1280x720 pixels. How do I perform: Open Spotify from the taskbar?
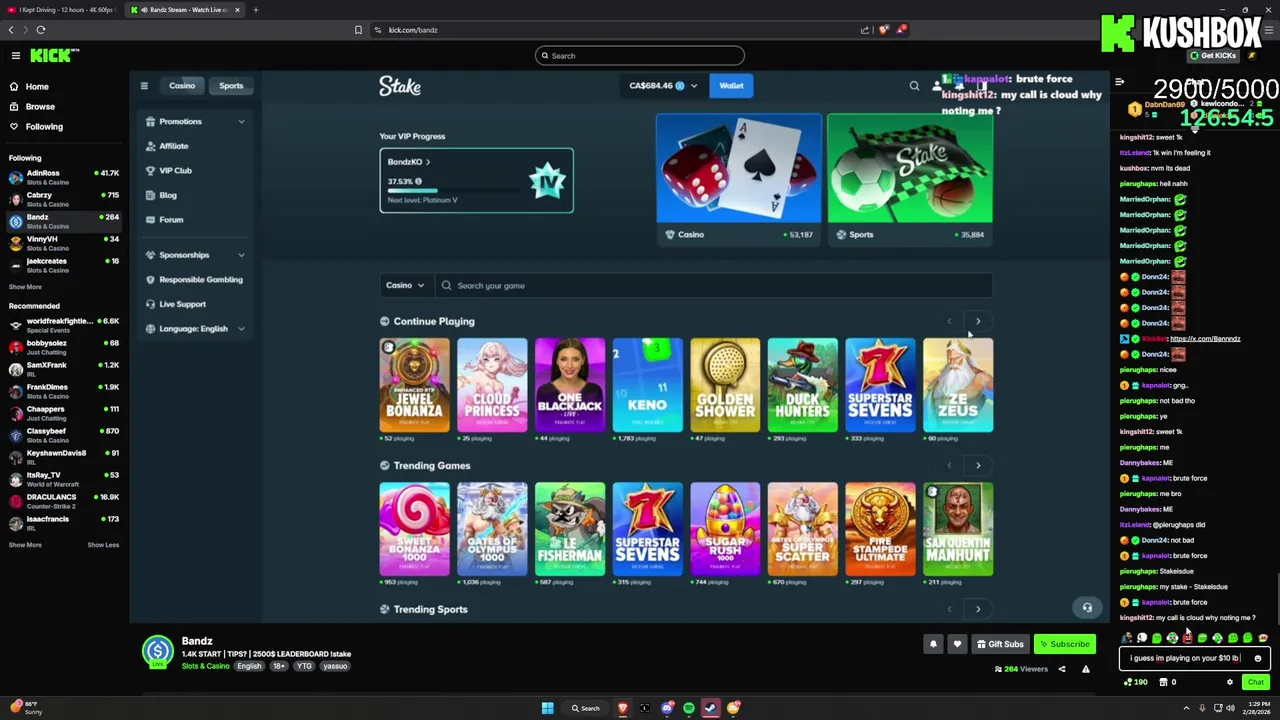click(x=689, y=708)
